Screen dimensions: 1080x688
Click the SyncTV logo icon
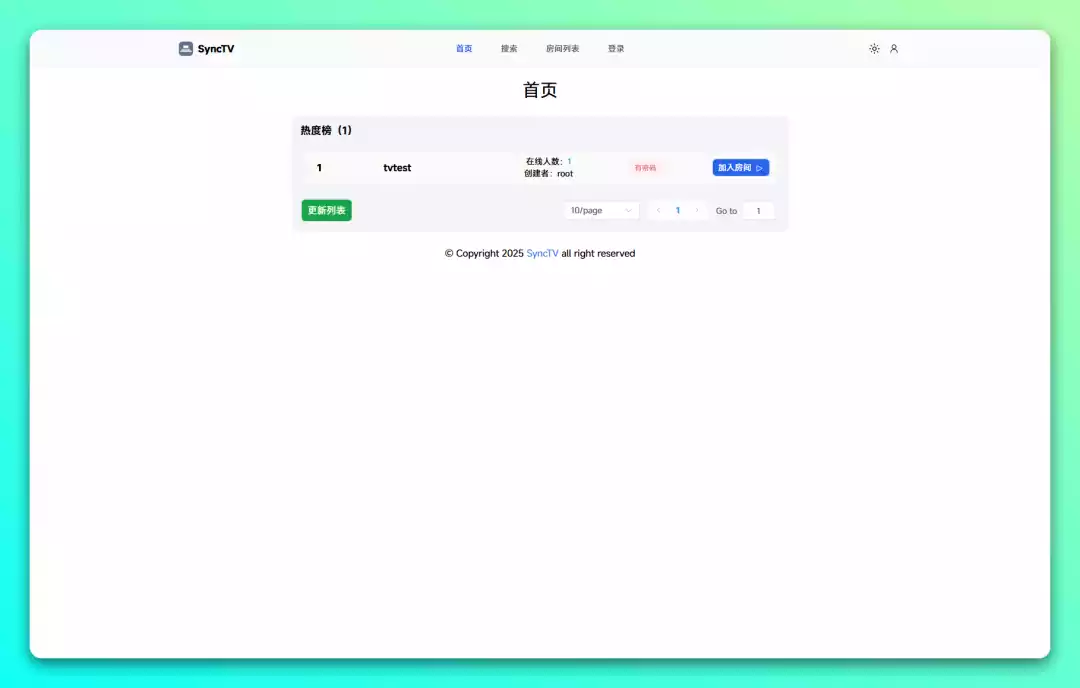pos(185,48)
